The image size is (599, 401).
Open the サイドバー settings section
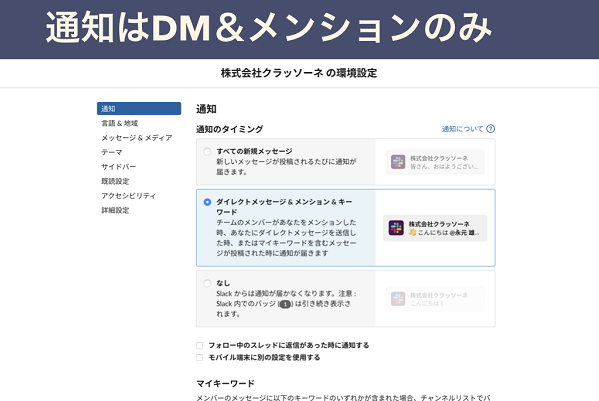click(x=118, y=167)
